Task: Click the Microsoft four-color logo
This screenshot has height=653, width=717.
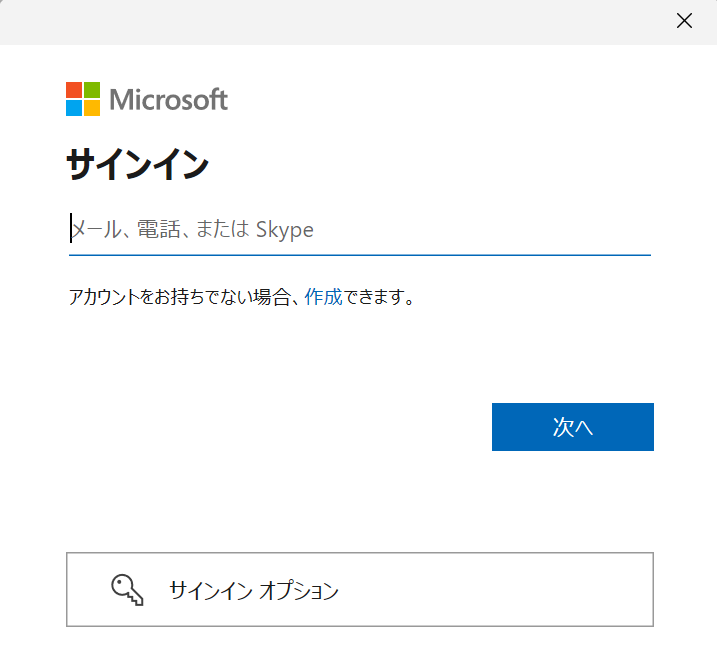Action: pyautogui.click(x=83, y=99)
